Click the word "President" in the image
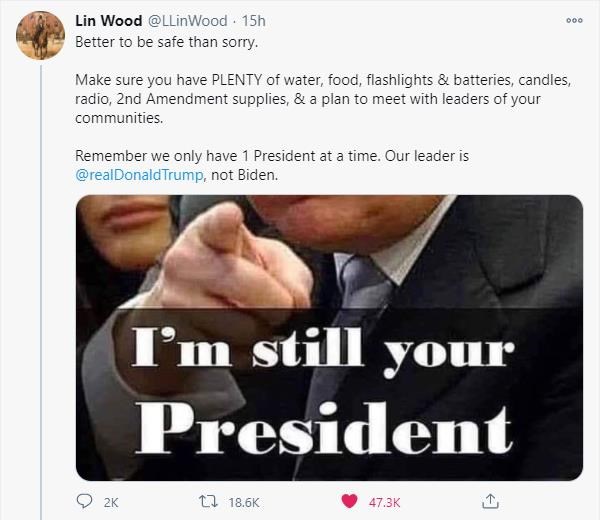Image resolution: width=600 pixels, height=520 pixels. coord(324,429)
